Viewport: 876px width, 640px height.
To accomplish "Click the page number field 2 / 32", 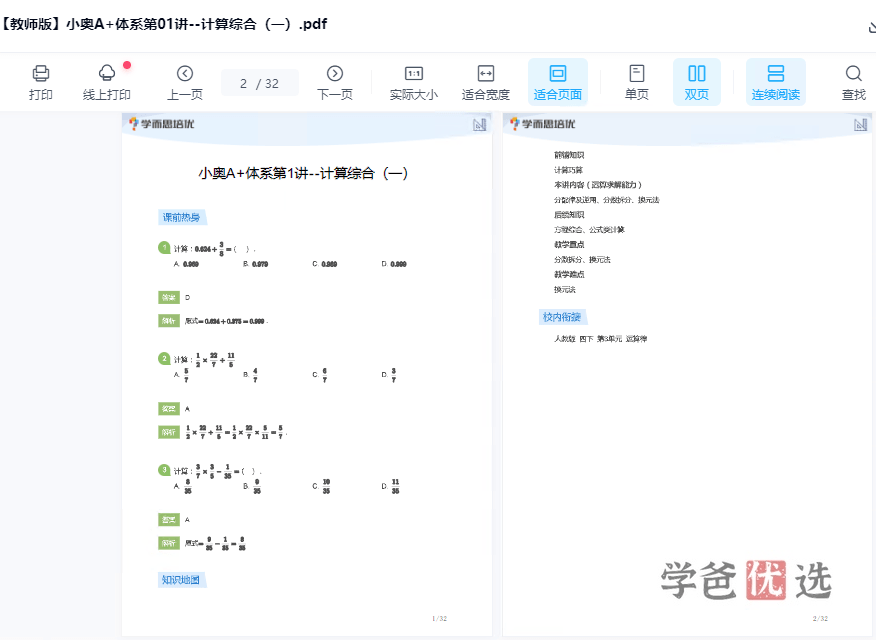I will click(x=260, y=83).
